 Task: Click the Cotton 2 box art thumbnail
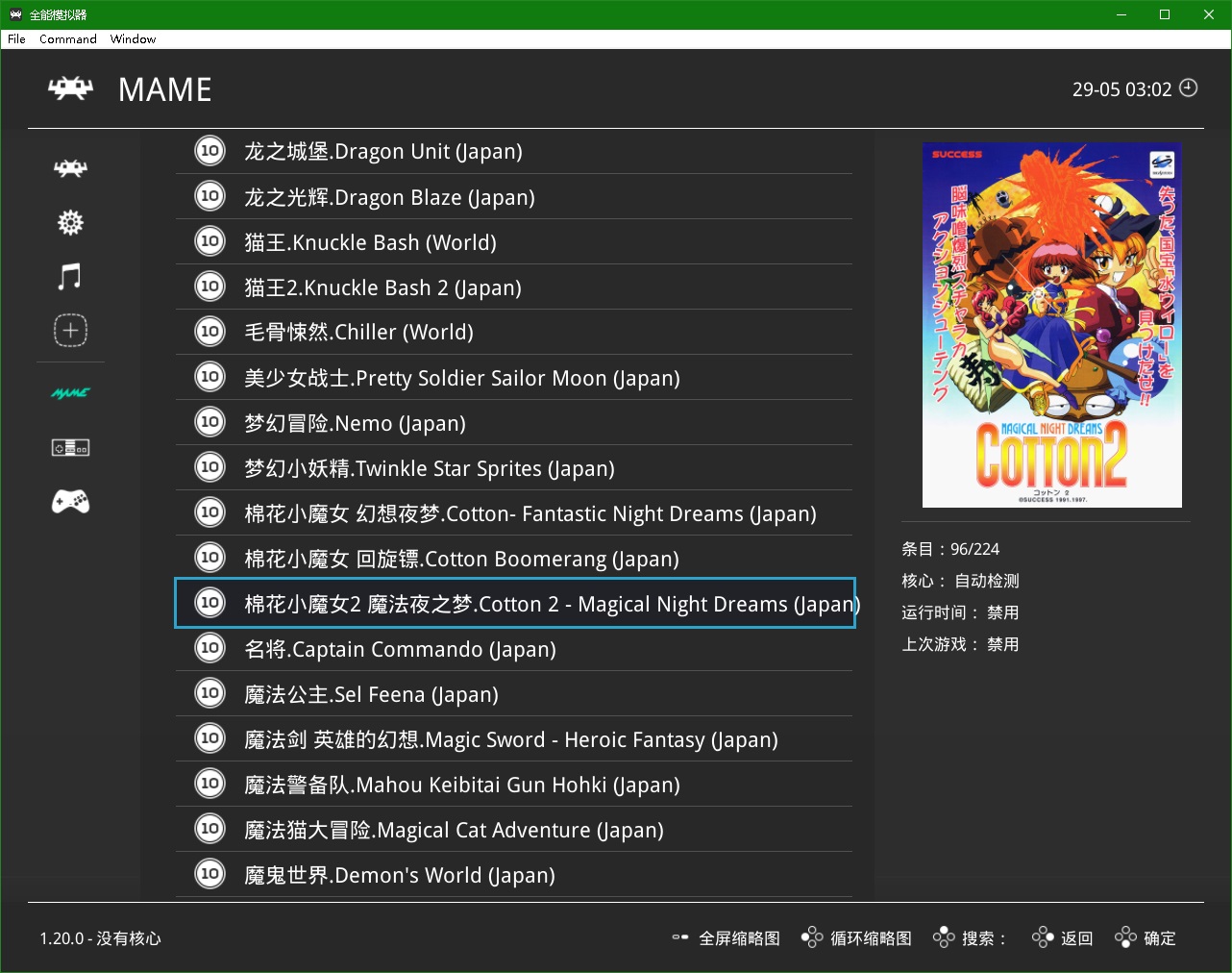pos(1051,325)
